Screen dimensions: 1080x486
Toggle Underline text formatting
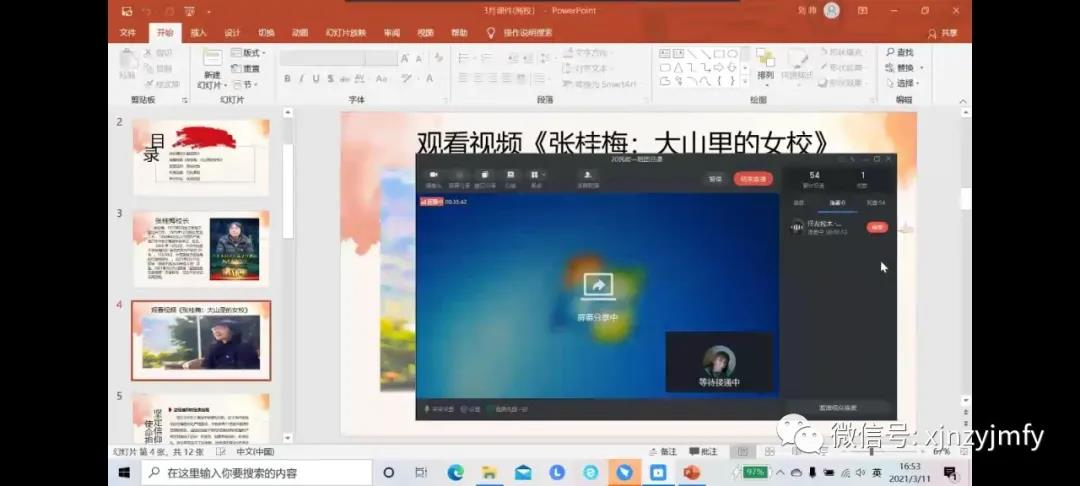[316, 79]
